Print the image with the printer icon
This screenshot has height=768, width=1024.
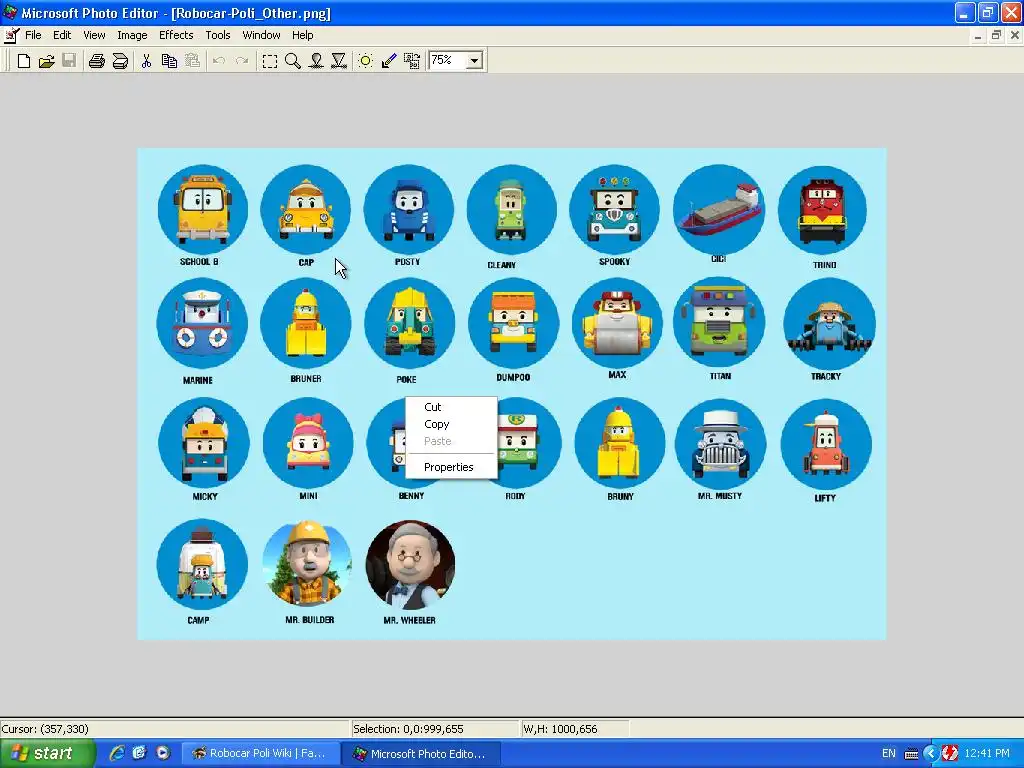97,61
